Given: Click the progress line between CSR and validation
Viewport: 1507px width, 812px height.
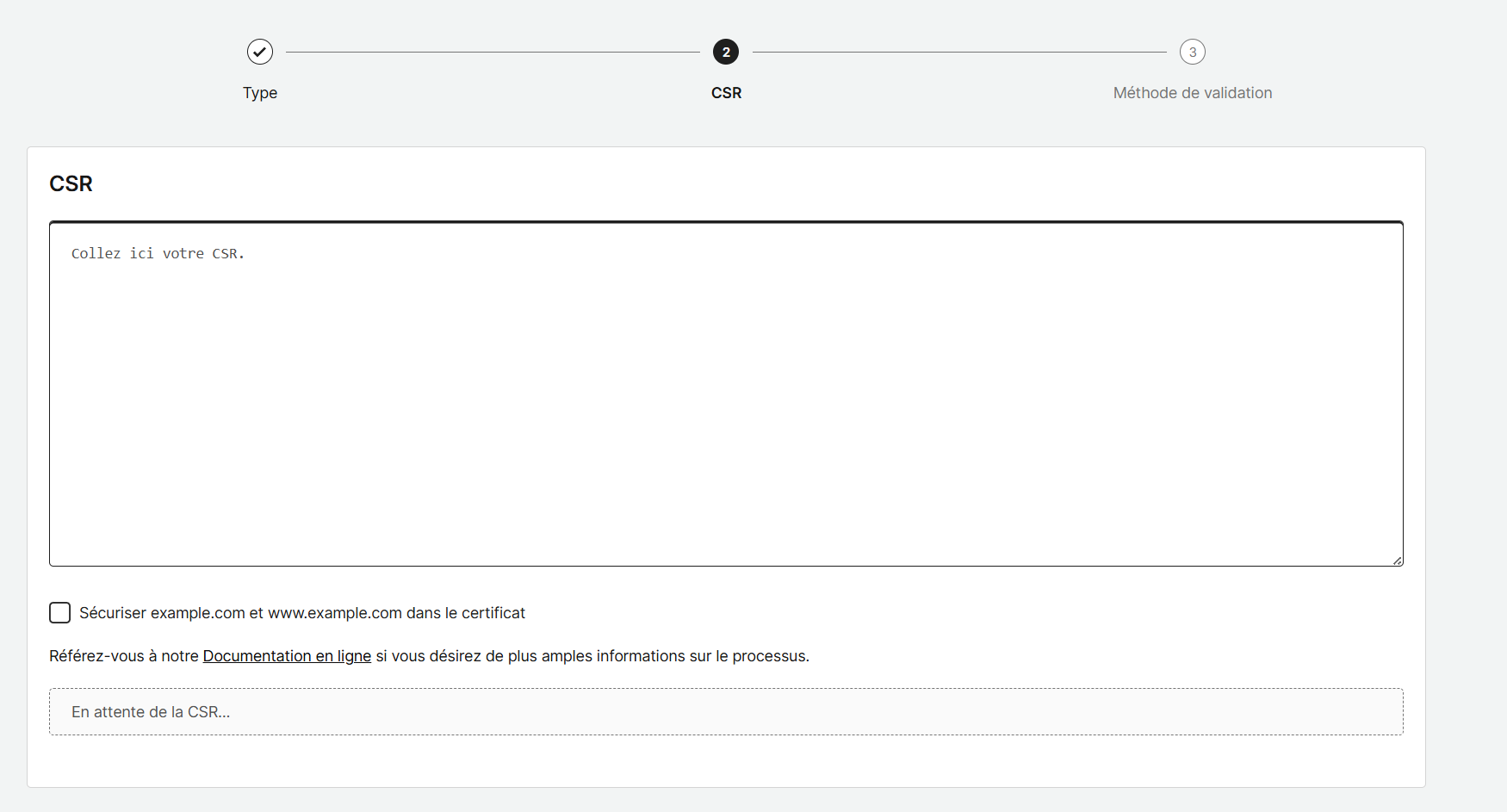Looking at the screenshot, I should (x=959, y=52).
